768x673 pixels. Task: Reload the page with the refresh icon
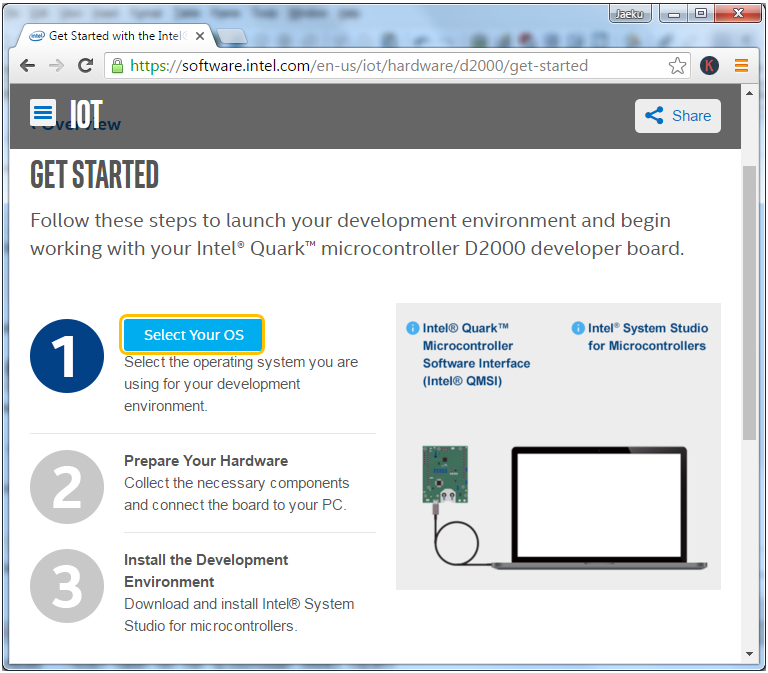[x=86, y=65]
